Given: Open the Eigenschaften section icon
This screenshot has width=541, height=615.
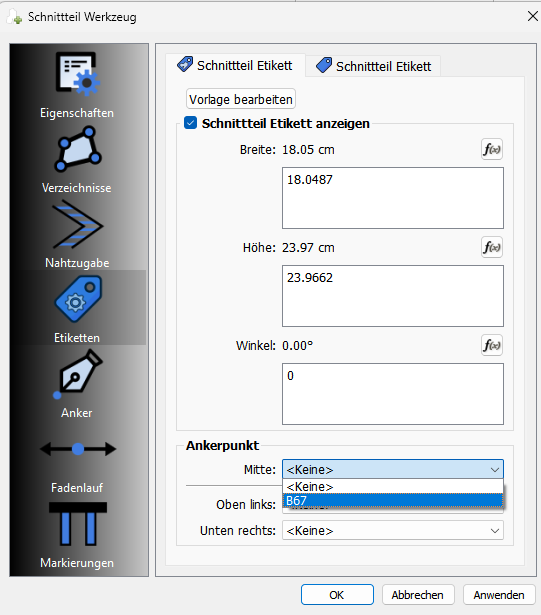Looking at the screenshot, I should [x=78, y=74].
